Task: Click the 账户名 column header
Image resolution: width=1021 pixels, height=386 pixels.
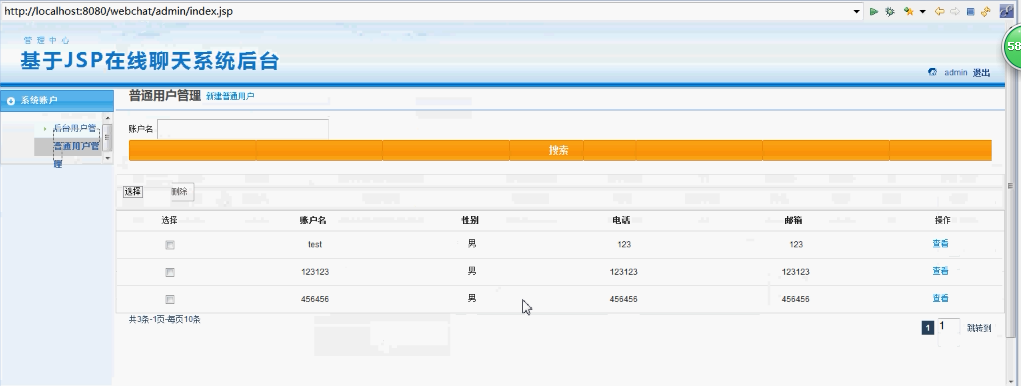Action: [x=313, y=220]
